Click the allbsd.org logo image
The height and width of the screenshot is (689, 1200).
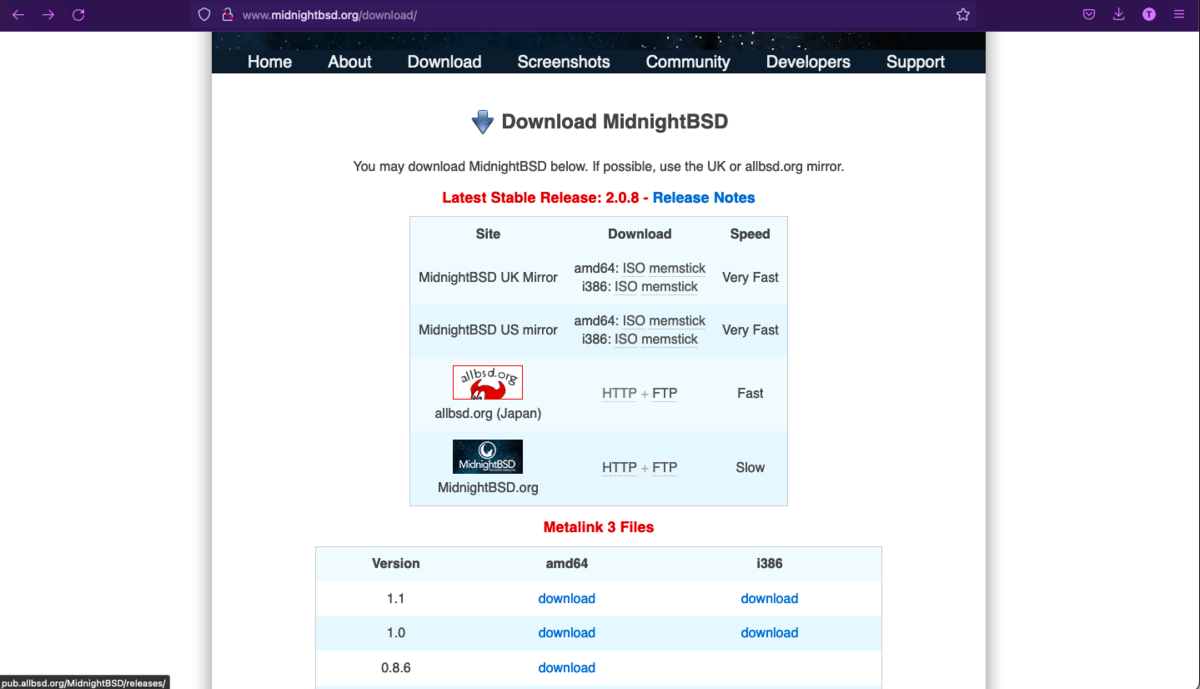coord(487,381)
